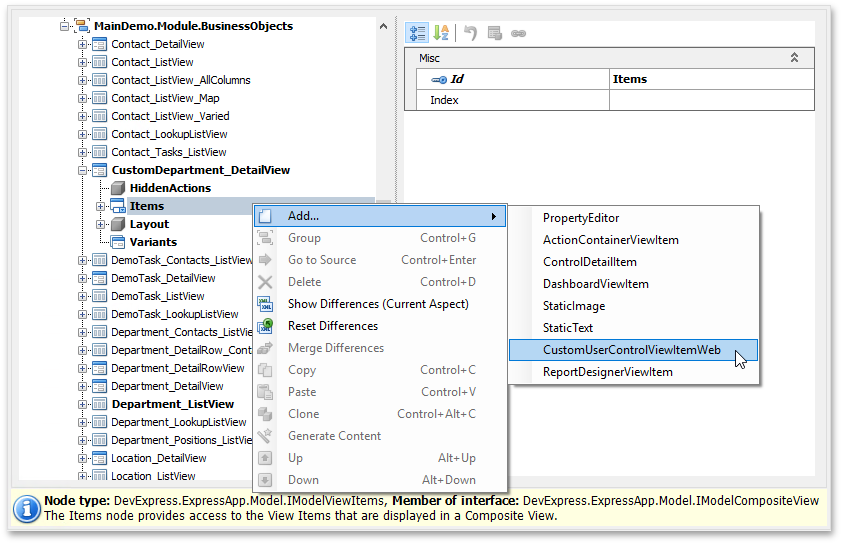Pick PropertyEditor from the Add submenu
Screen dimensions: 844x546
pyautogui.click(x=580, y=218)
